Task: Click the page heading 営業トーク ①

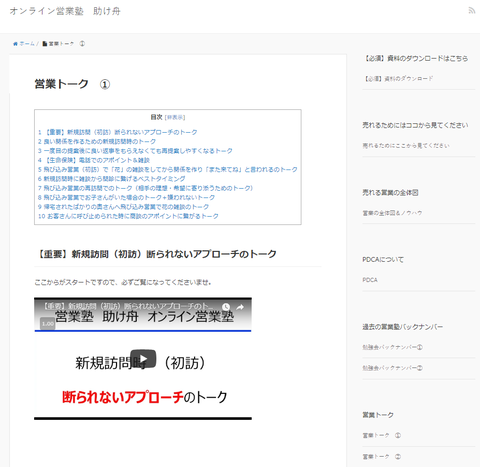Action: pyautogui.click(x=72, y=84)
